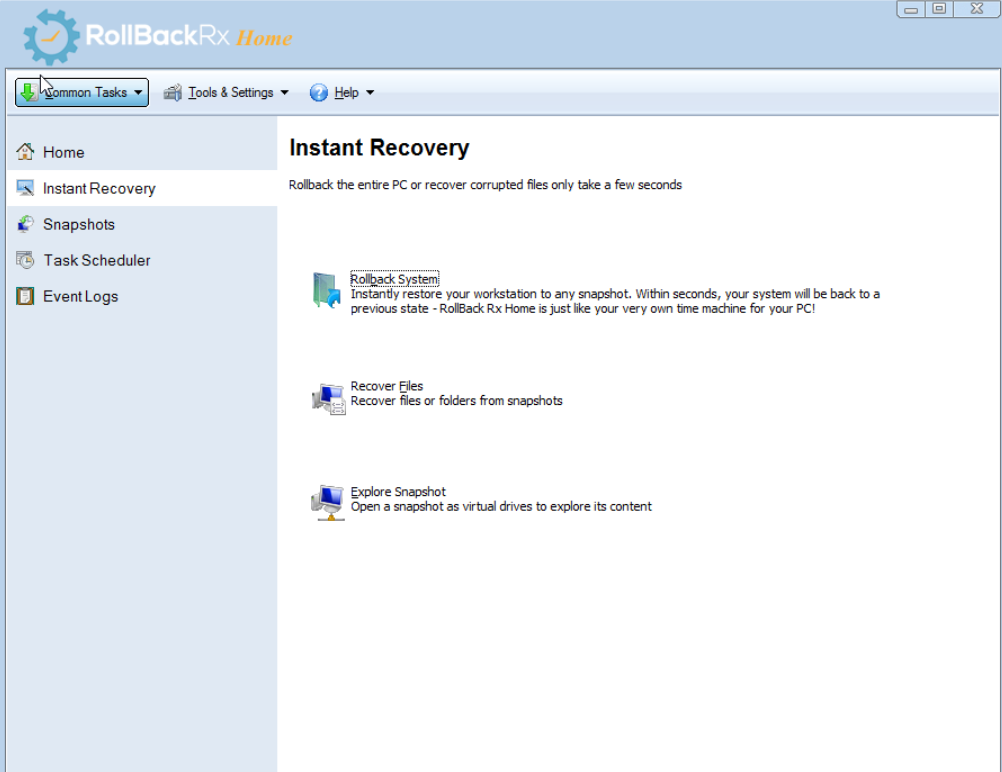Maximize the RollBack Rx window
Screen dimensions: 1002x772
pyautogui.click(x=939, y=9)
